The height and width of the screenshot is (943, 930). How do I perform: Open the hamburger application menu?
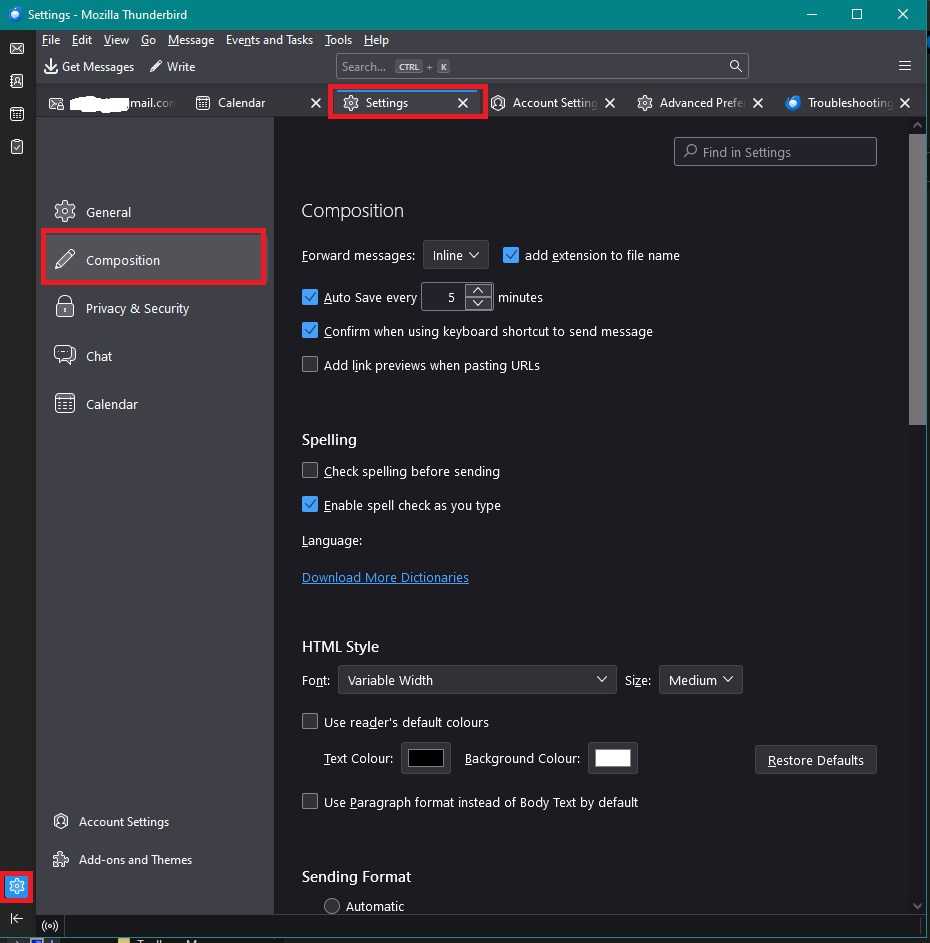coord(904,66)
